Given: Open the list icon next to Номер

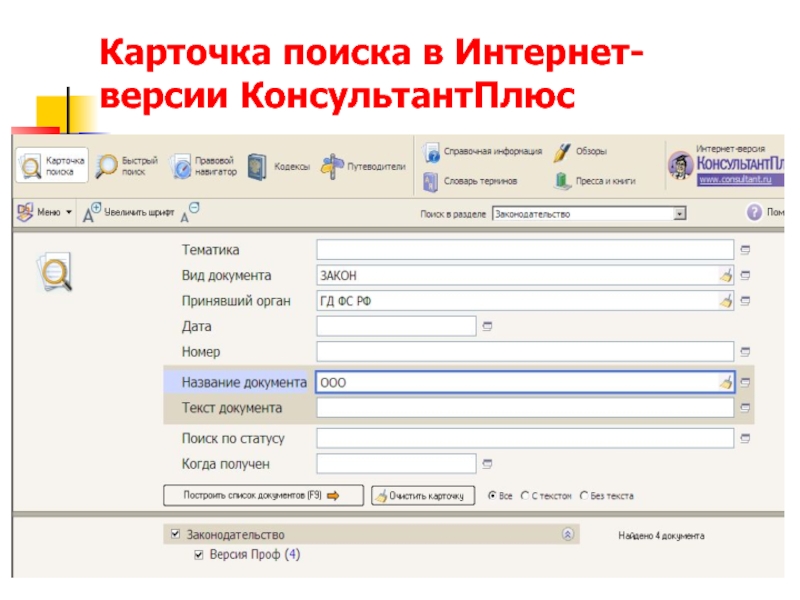Looking at the screenshot, I should pos(745,351).
